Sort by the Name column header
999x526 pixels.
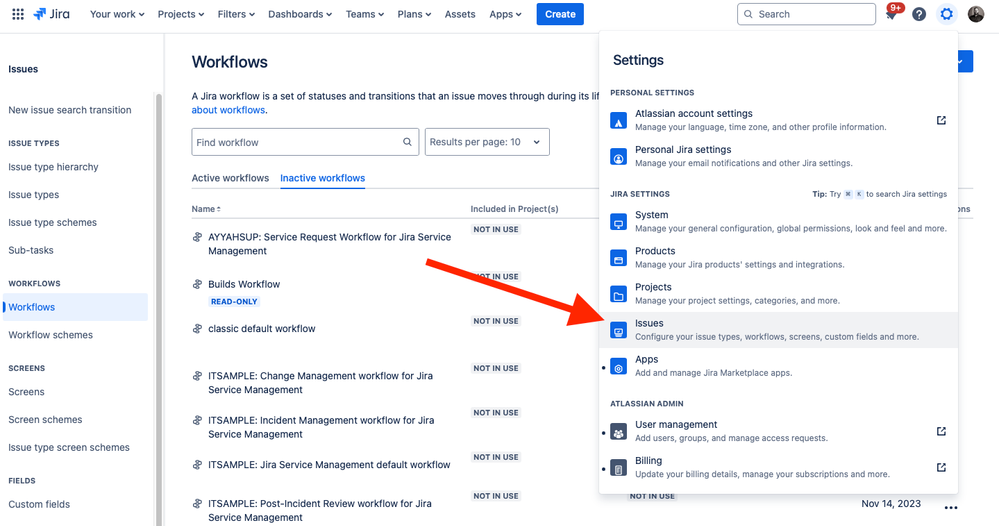[206, 209]
